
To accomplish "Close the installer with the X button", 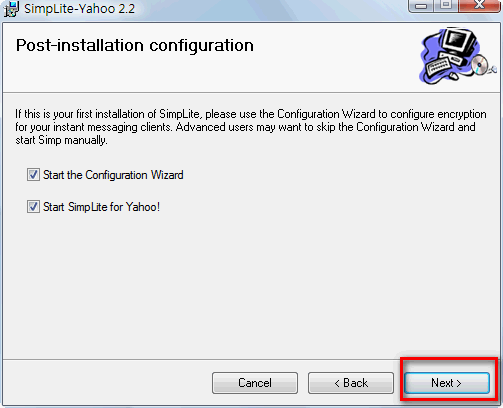I will pos(479,6).
